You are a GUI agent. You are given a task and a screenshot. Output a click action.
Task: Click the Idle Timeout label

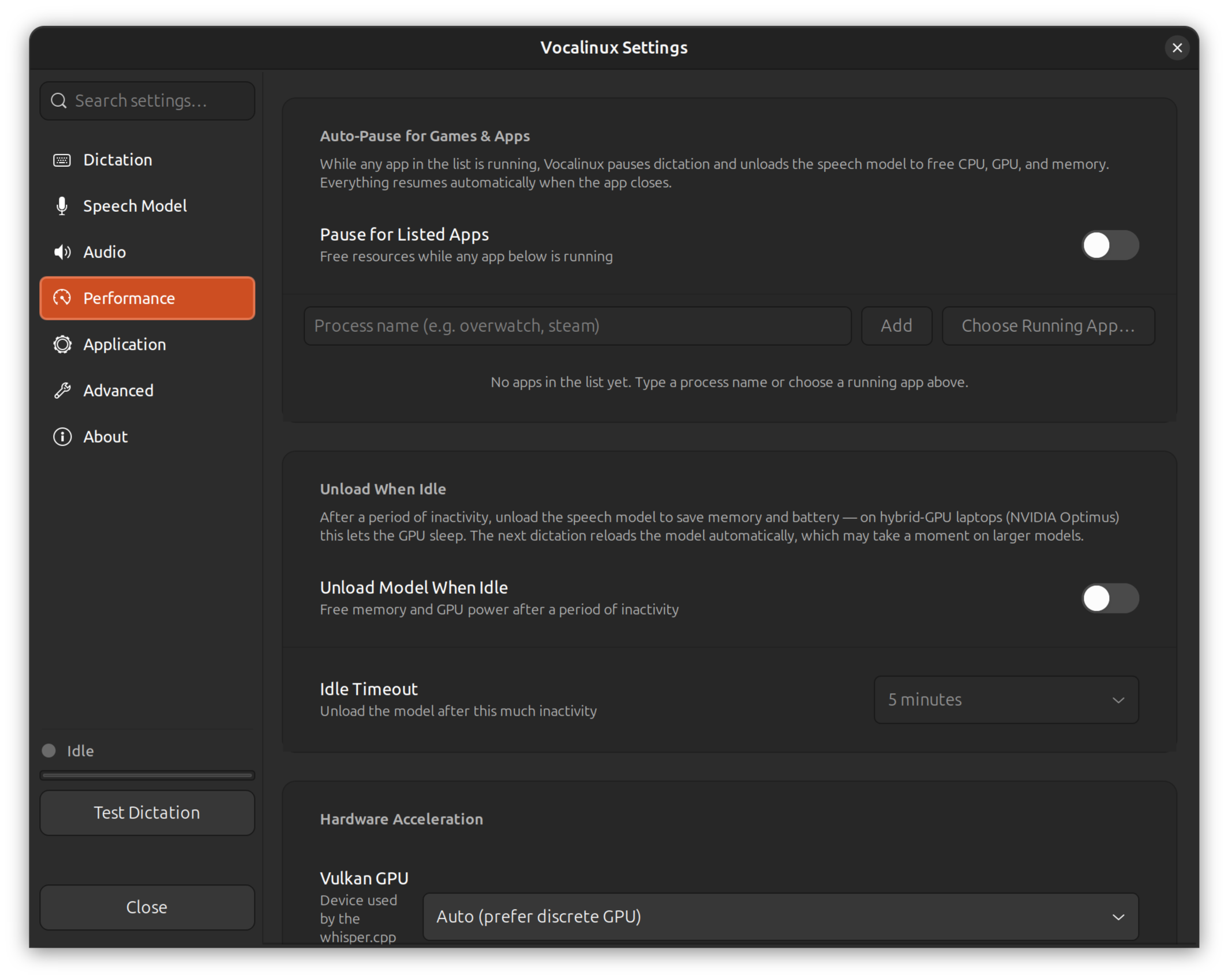click(x=369, y=689)
